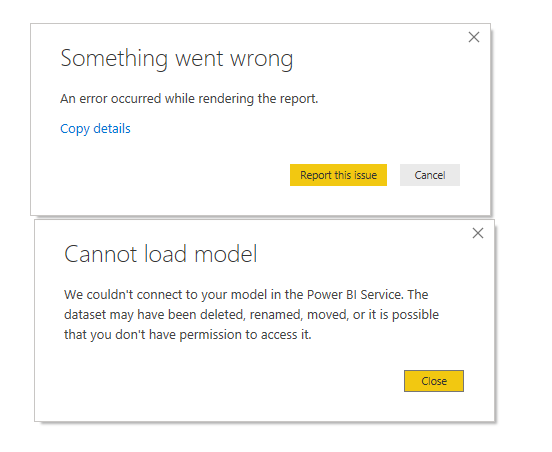This screenshot has height=452, width=552.
Task: Send feedback using the yellow Report button
Action: (338, 175)
